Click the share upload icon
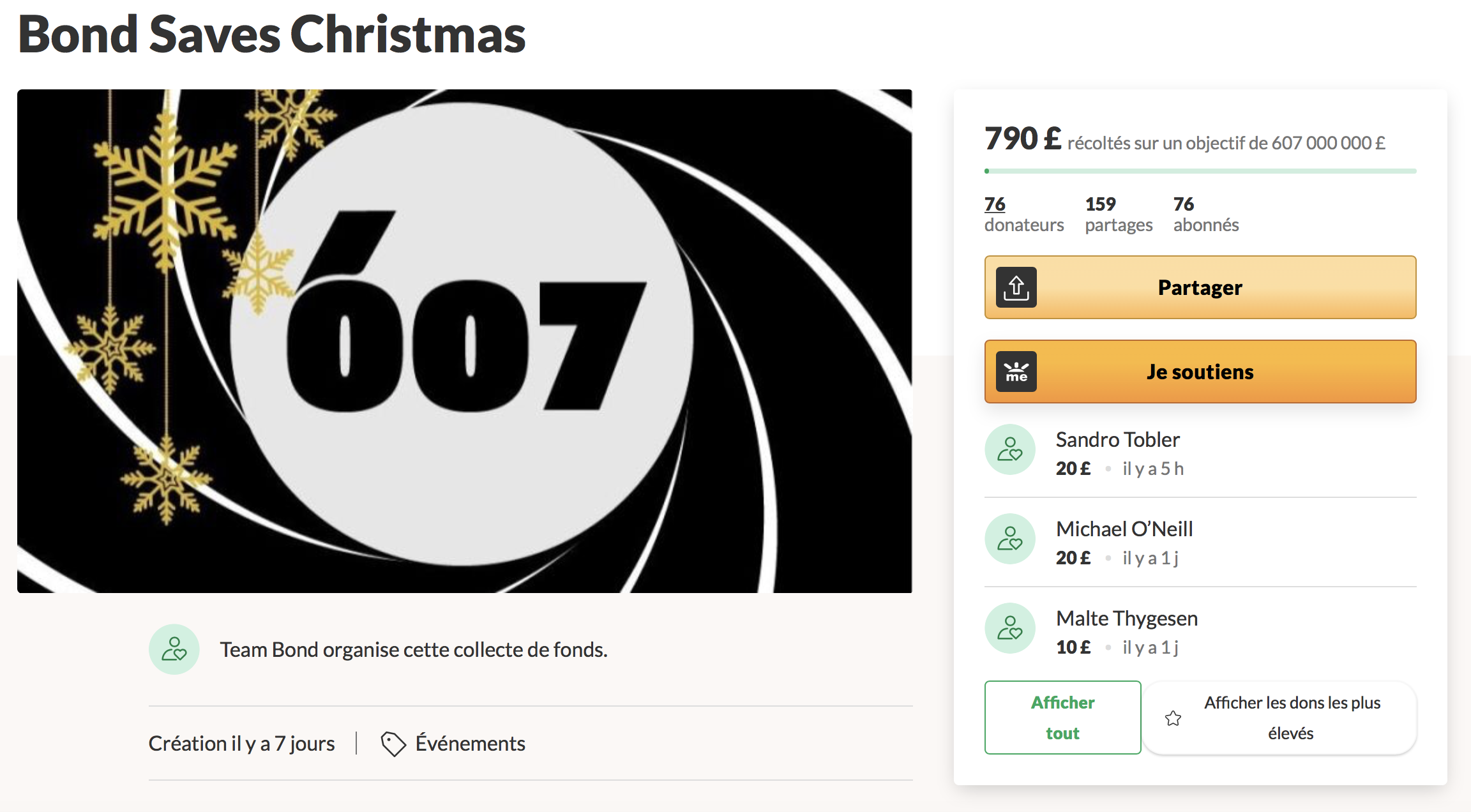Image resolution: width=1471 pixels, height=812 pixels. tap(1016, 287)
